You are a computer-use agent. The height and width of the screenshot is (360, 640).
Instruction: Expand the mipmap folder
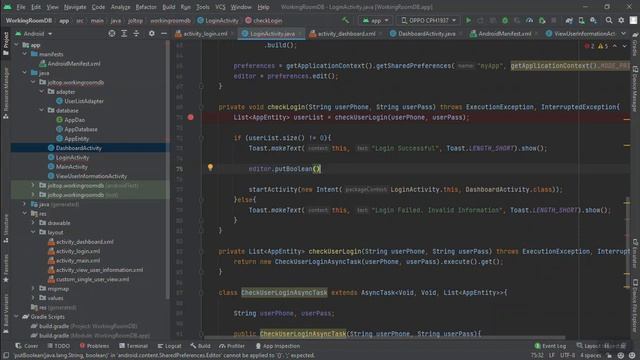coord(33,289)
